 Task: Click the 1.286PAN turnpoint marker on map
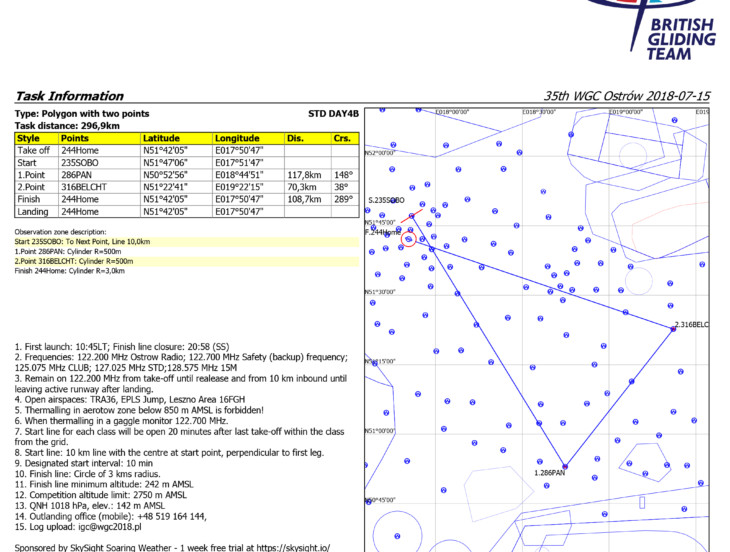coord(565,466)
